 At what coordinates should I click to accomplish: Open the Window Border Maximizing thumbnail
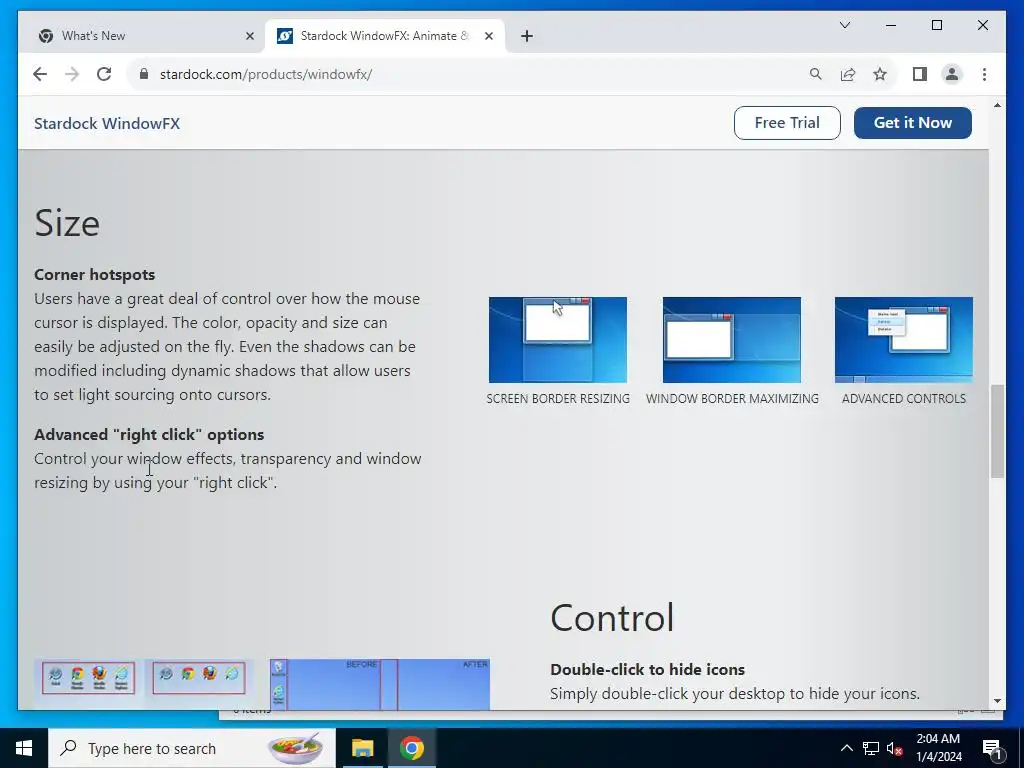point(731,340)
